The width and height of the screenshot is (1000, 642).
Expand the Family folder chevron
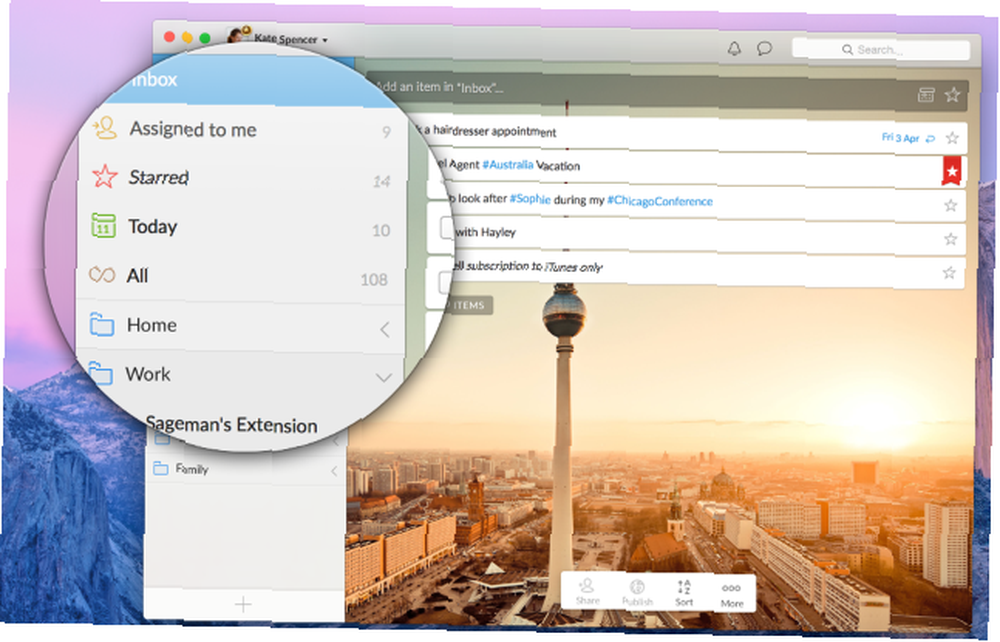click(x=334, y=471)
